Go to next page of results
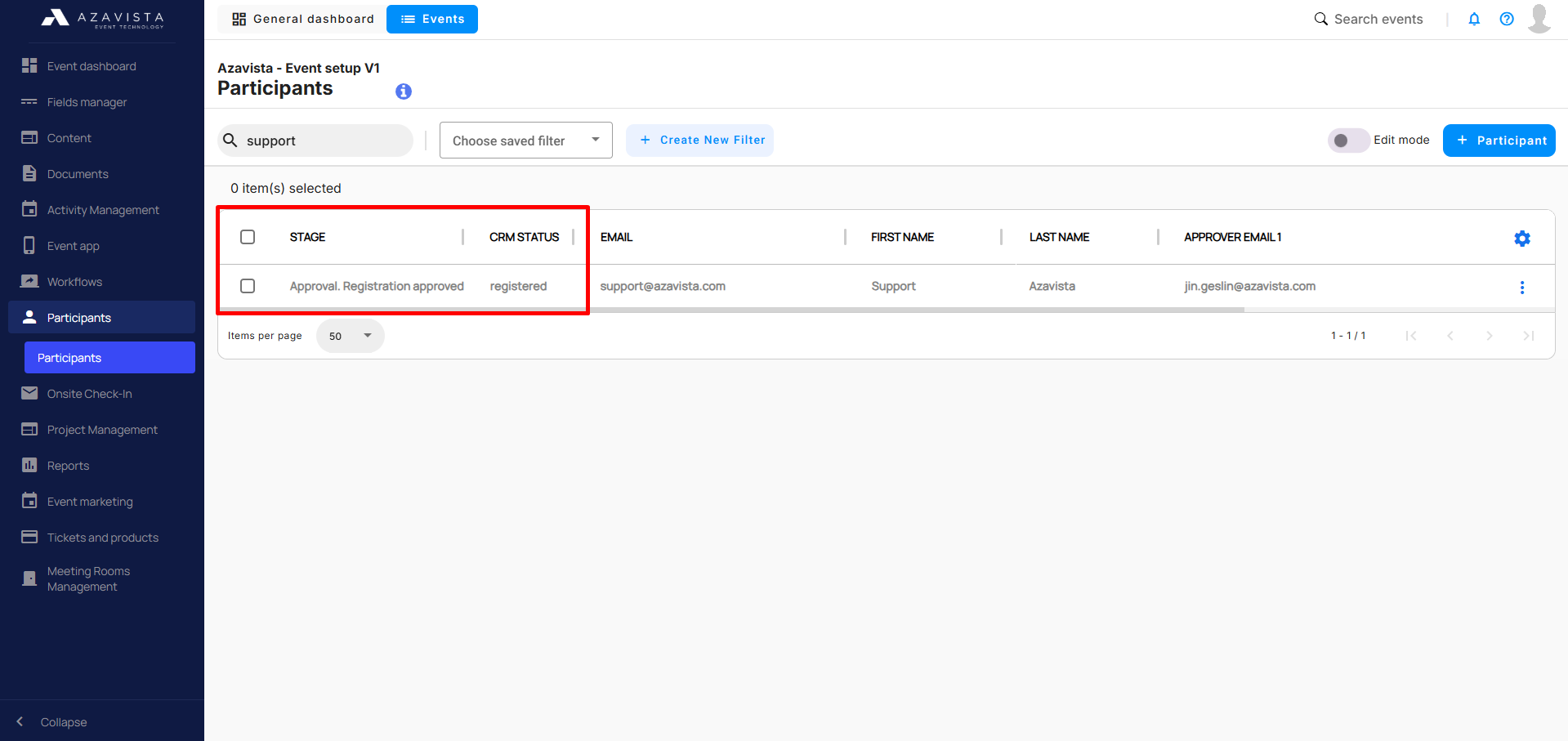The image size is (1568, 741). coord(1490,336)
